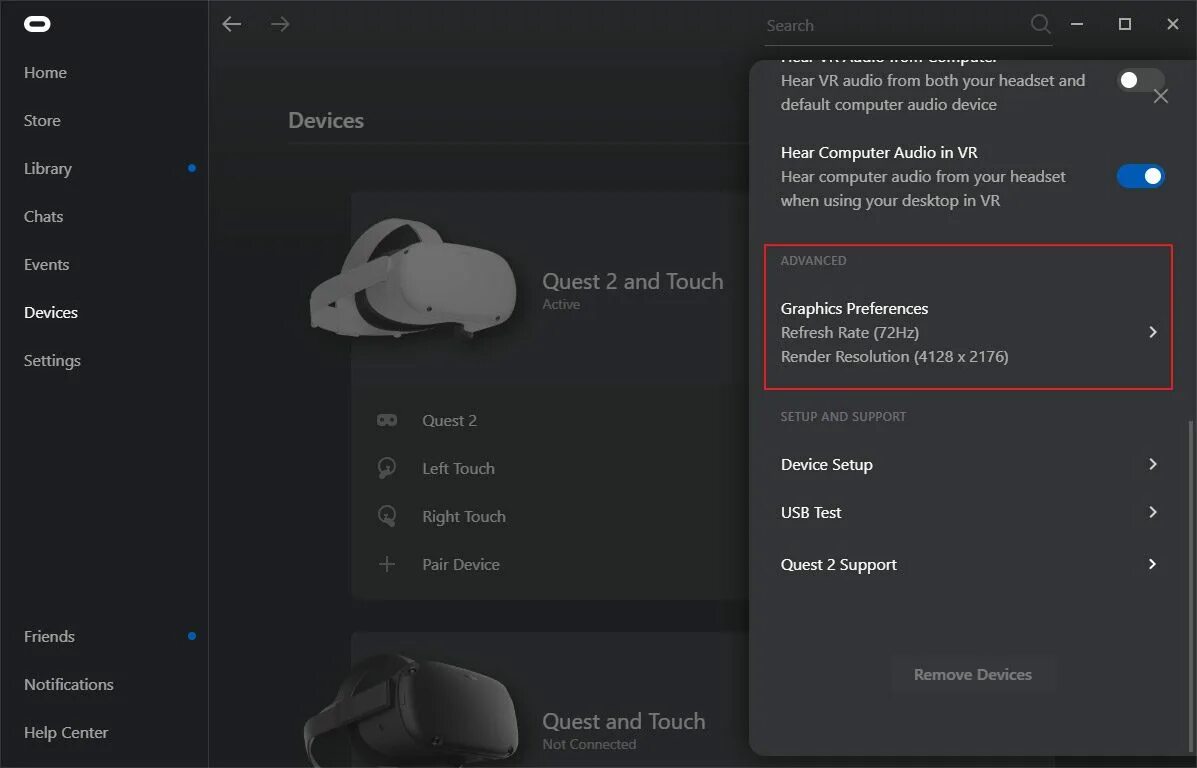1197x768 pixels.
Task: Click the Left Touch controller icon
Action: [x=387, y=467]
